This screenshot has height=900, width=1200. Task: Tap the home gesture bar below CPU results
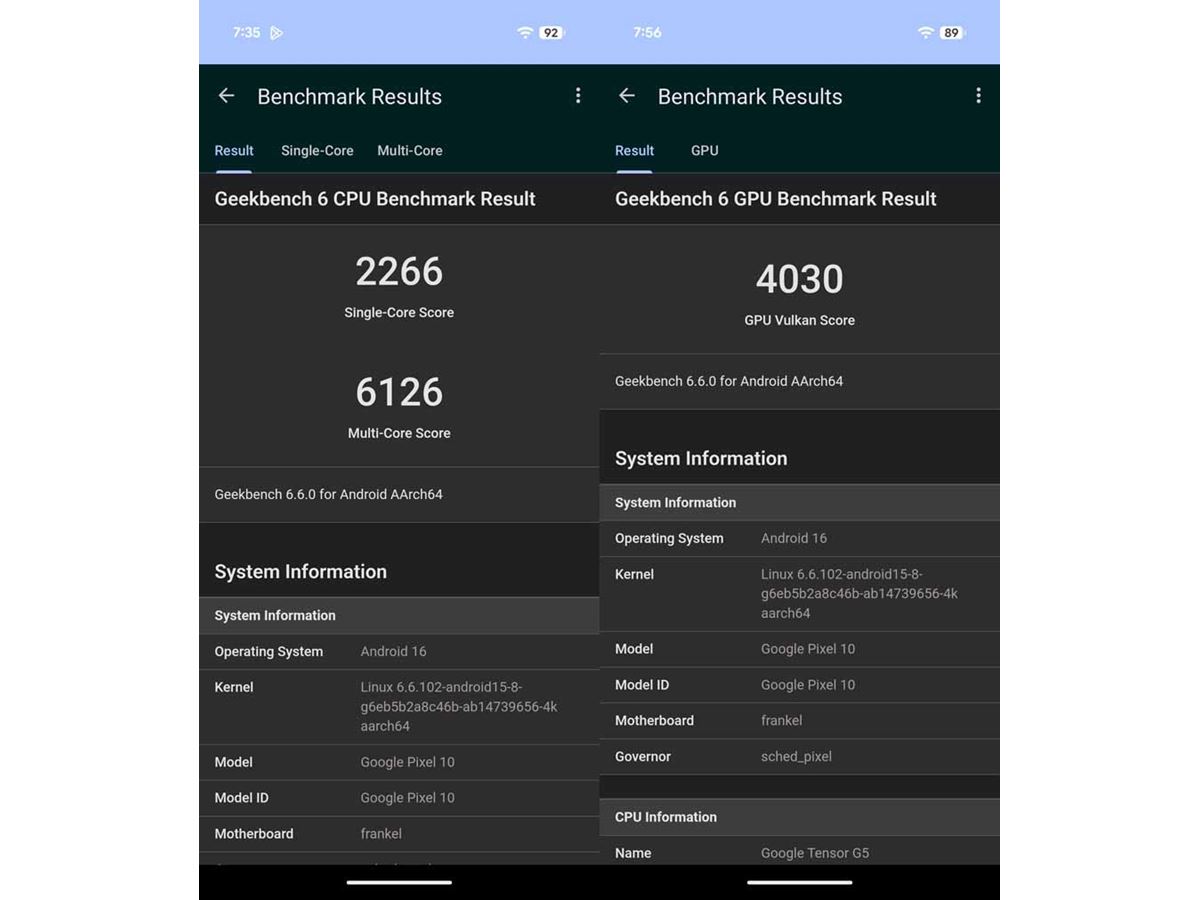[399, 882]
